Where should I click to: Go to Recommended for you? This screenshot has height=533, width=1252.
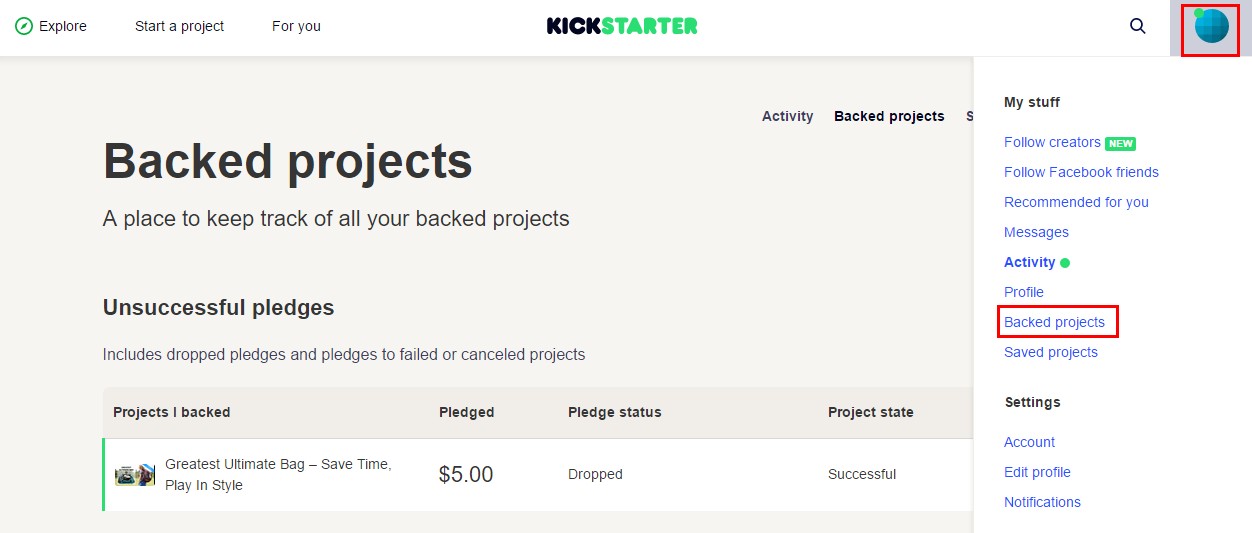(1076, 202)
